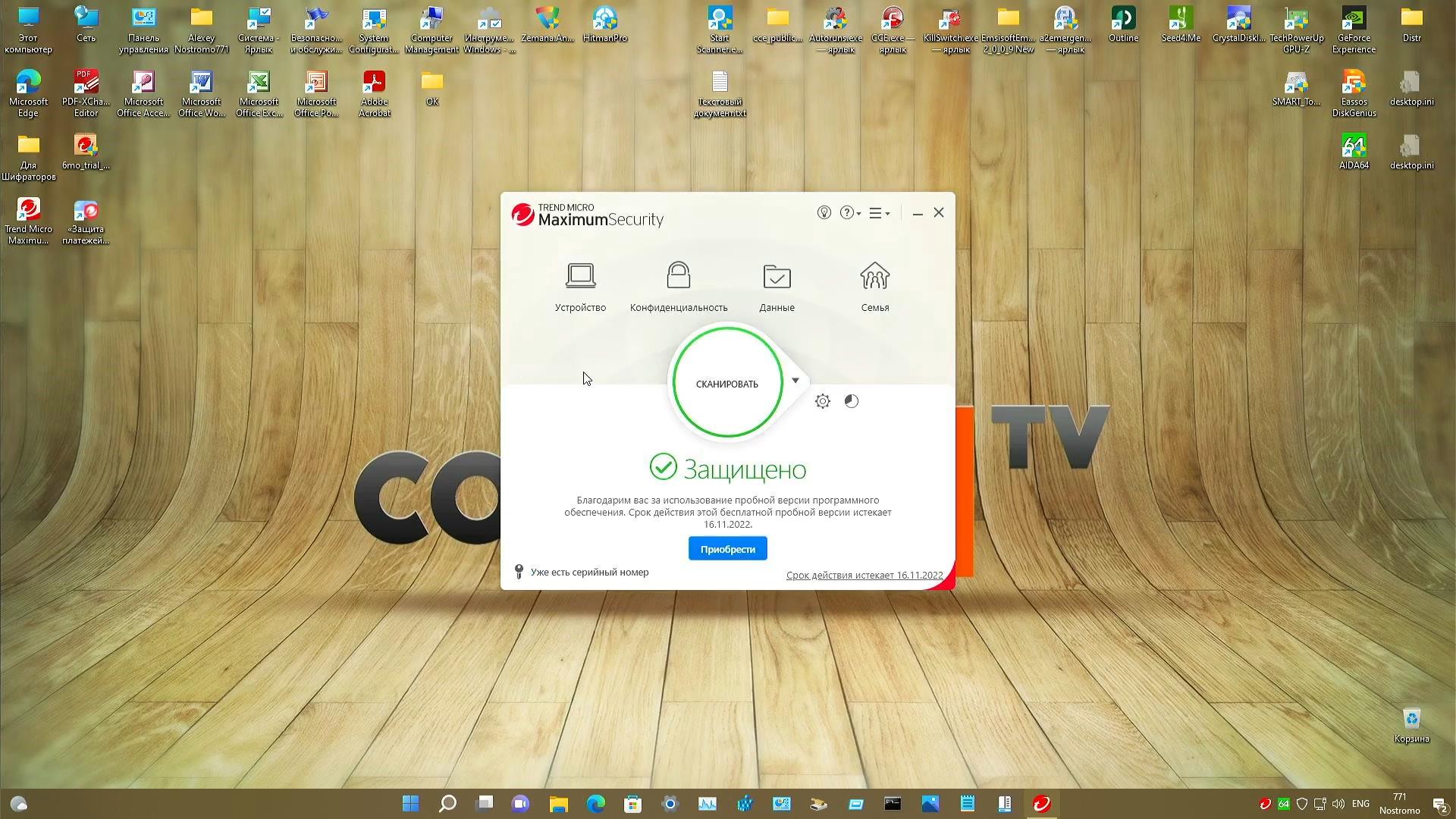Click the Приобрести purchase button
The width and height of the screenshot is (1456, 819).
point(726,548)
